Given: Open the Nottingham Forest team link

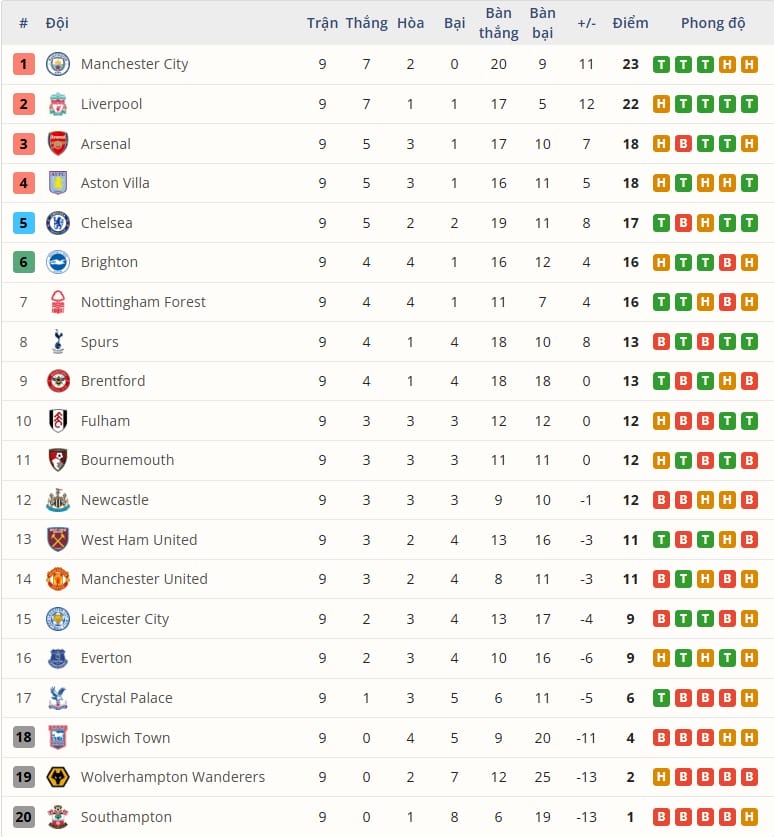Looking at the screenshot, I should tap(143, 302).
